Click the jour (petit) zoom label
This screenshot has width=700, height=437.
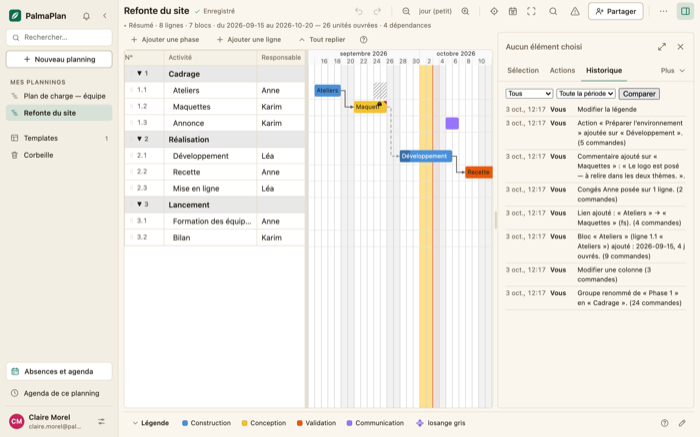click(x=435, y=11)
